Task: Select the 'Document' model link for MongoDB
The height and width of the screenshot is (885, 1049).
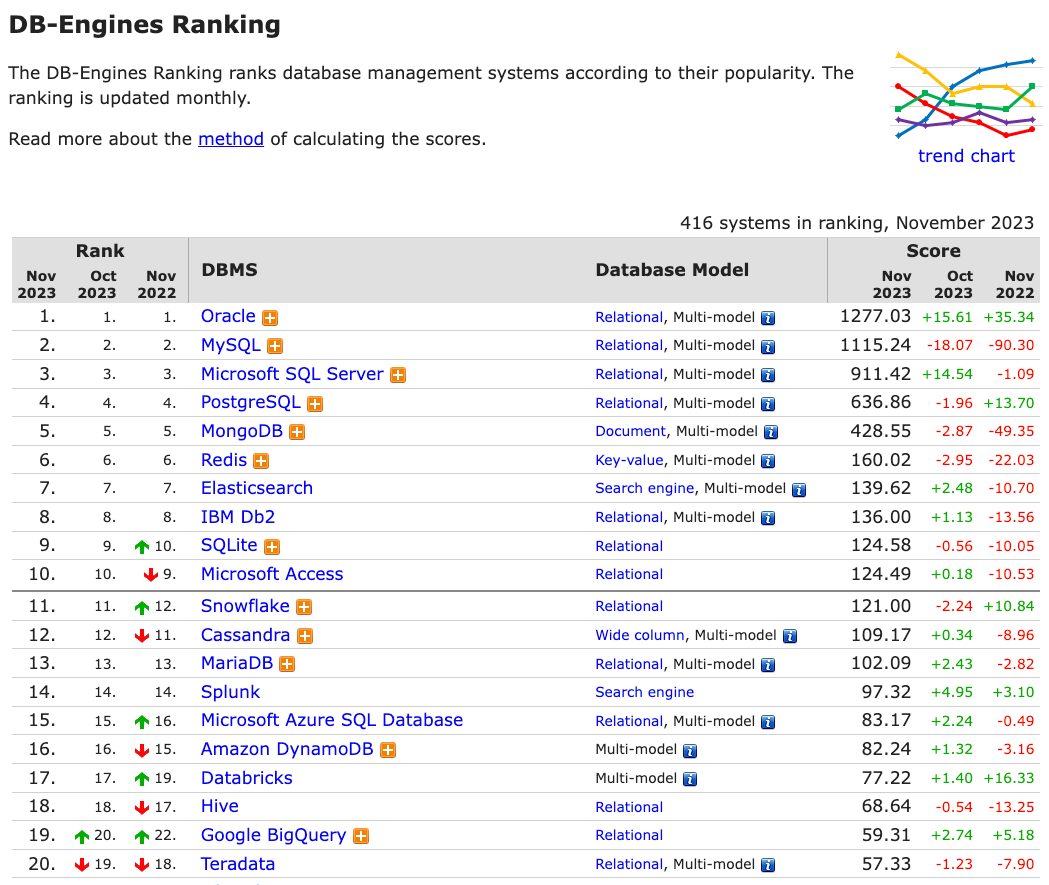Action: (630, 432)
